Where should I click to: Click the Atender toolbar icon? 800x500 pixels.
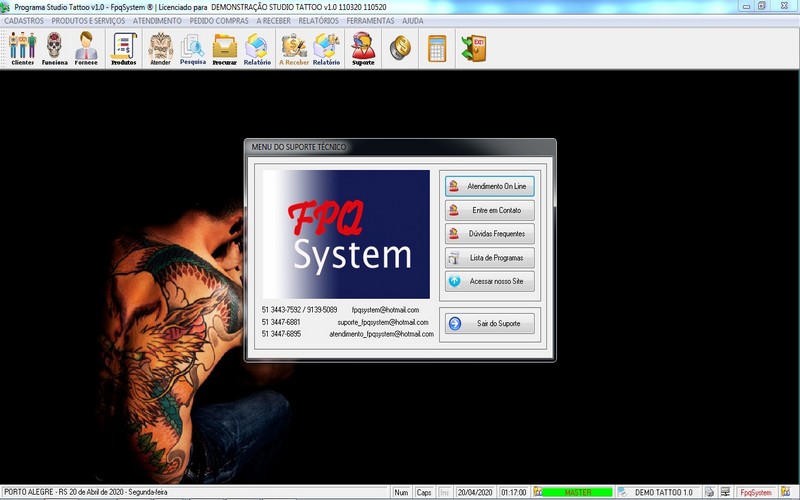[161, 48]
